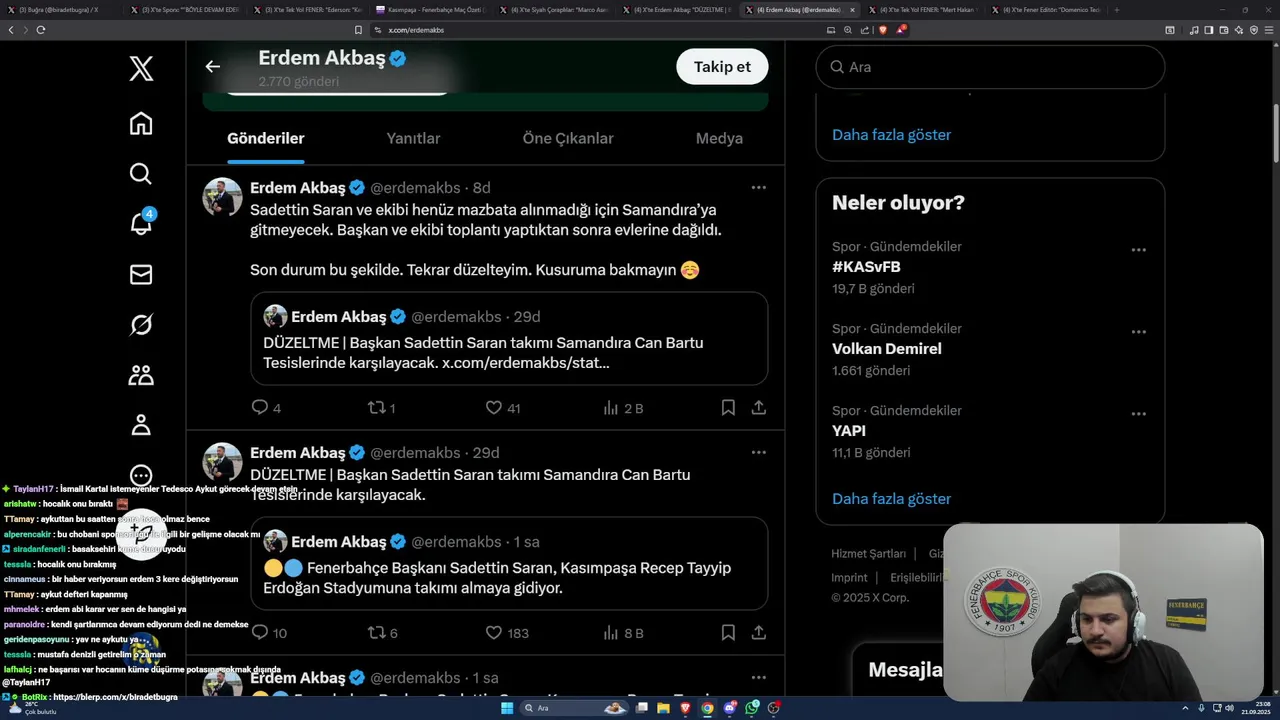Image resolution: width=1280 pixels, height=720 pixels.
Task: Bookmark the 'Sadettin Saran ve ekibi' post
Action: [728, 408]
